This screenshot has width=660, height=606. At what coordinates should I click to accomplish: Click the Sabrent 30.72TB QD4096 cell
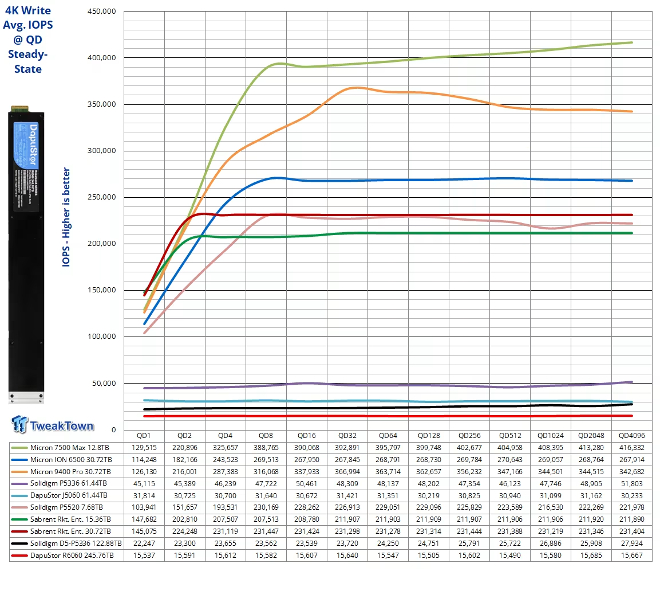(631, 531)
